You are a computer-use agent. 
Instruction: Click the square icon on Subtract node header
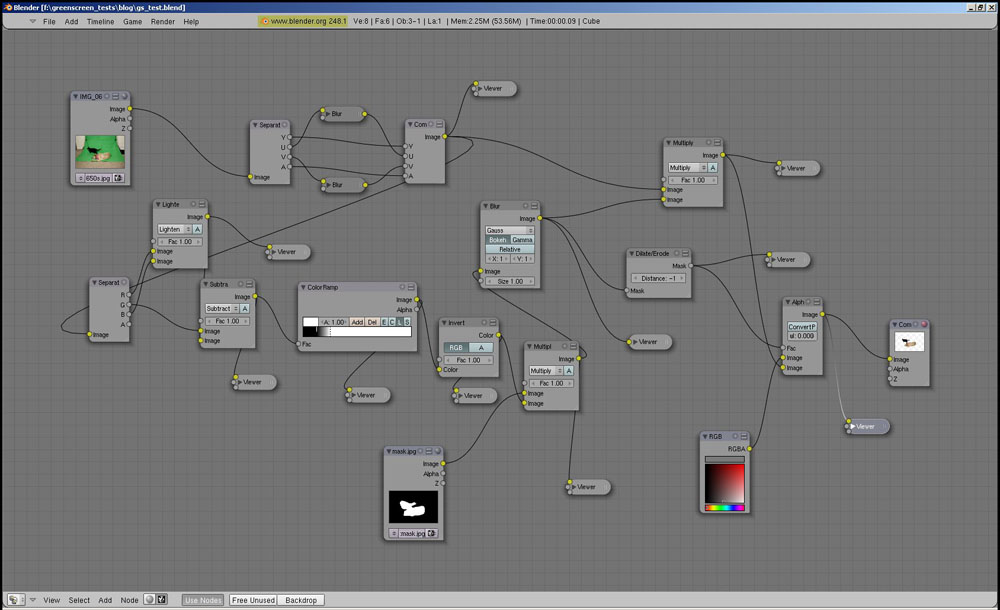pos(249,284)
